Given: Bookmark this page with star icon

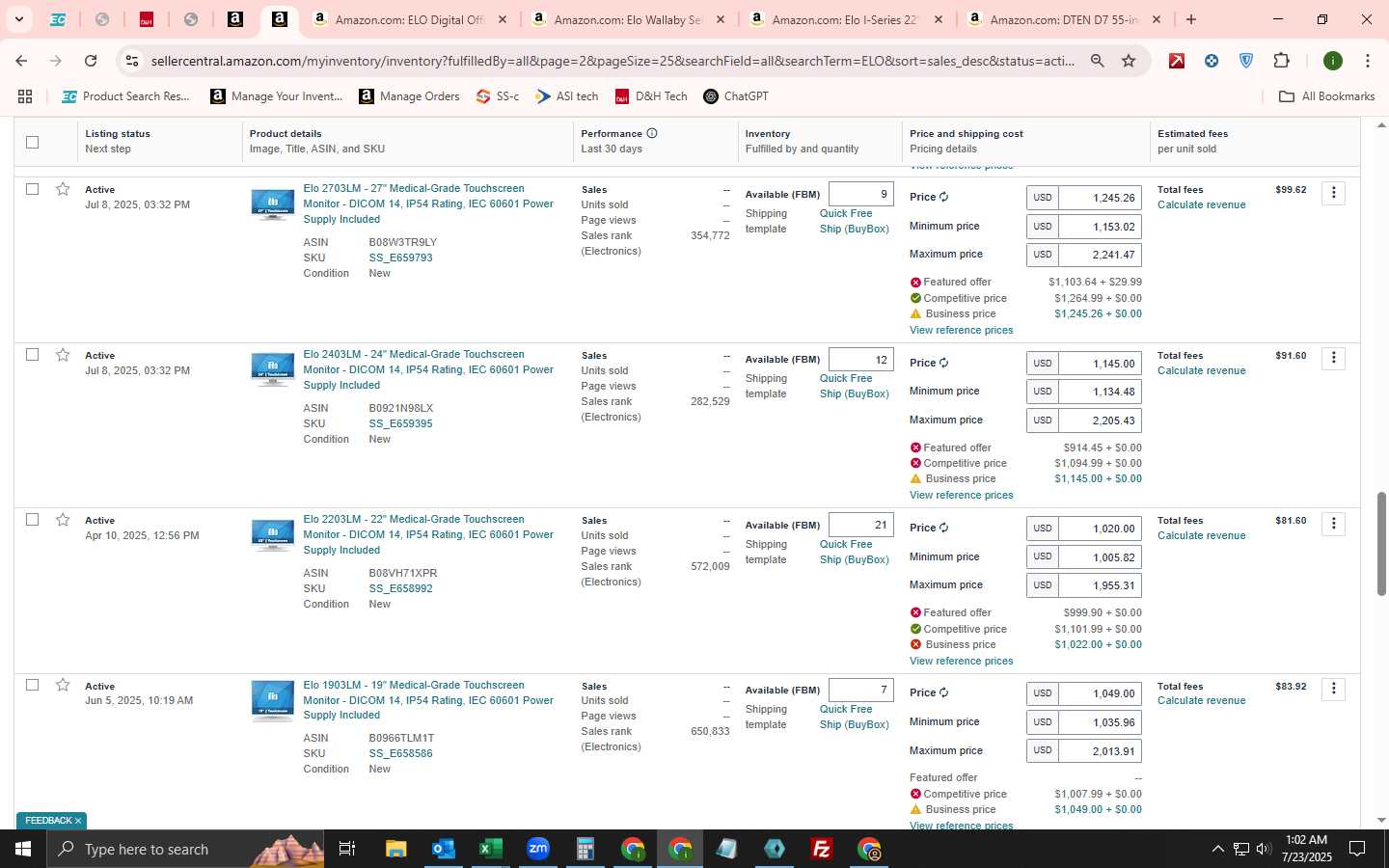Looking at the screenshot, I should (1129, 61).
